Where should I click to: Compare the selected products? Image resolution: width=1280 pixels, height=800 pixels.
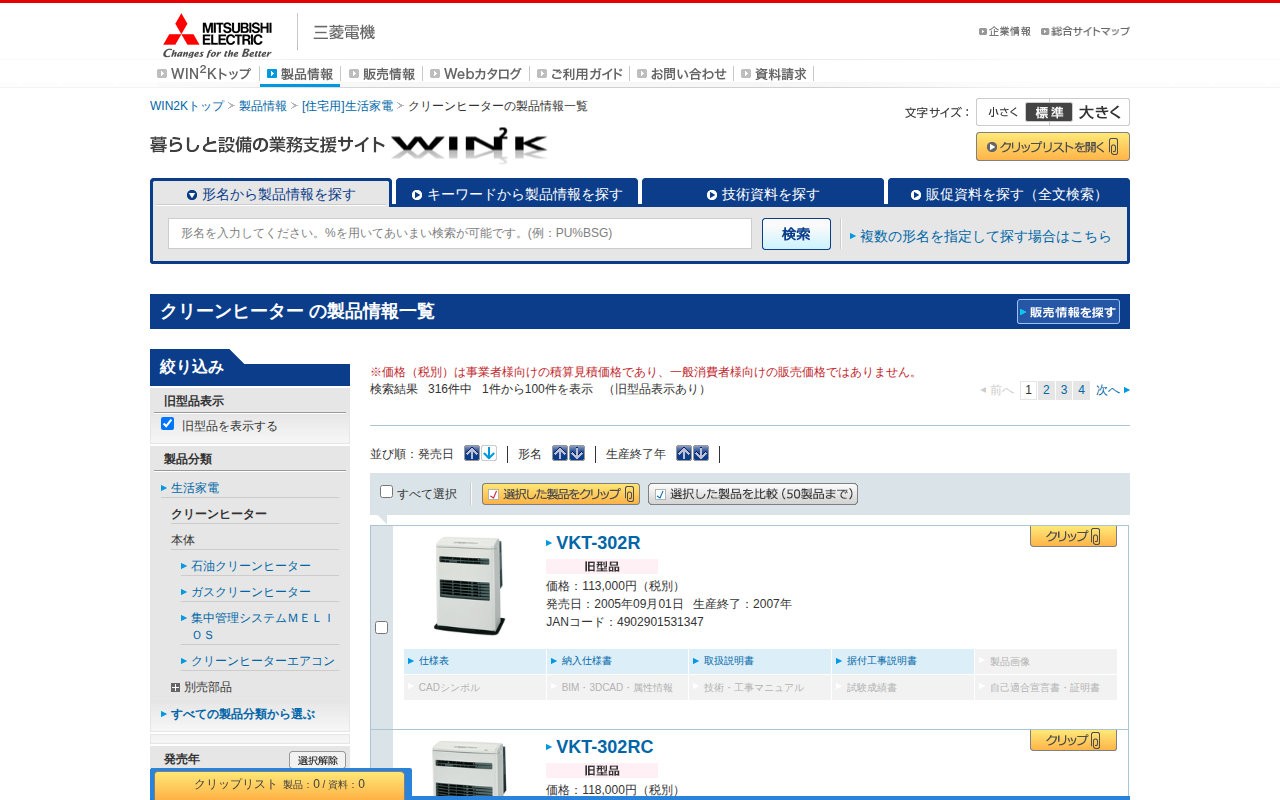click(x=753, y=494)
